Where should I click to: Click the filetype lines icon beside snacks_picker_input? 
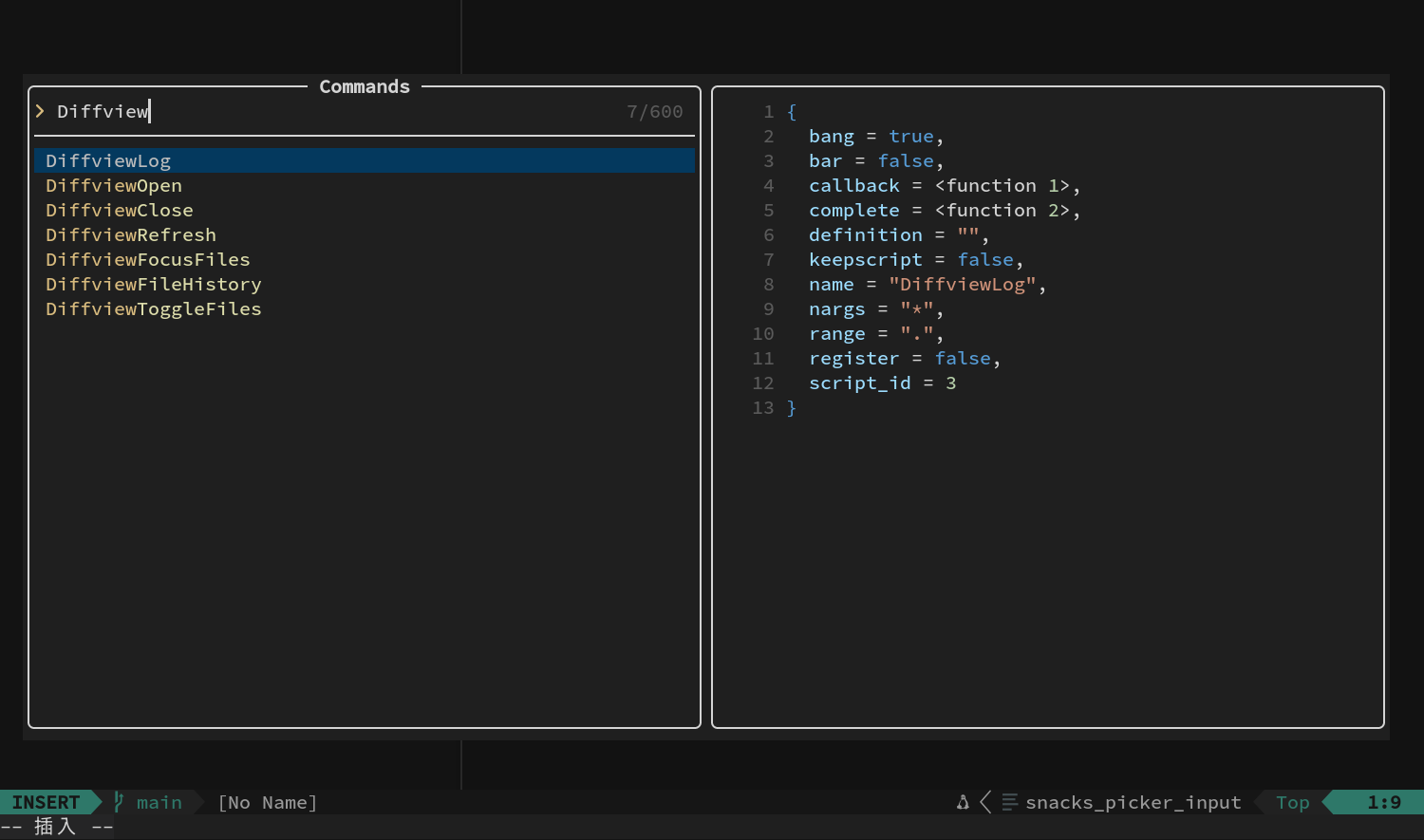click(x=1009, y=802)
